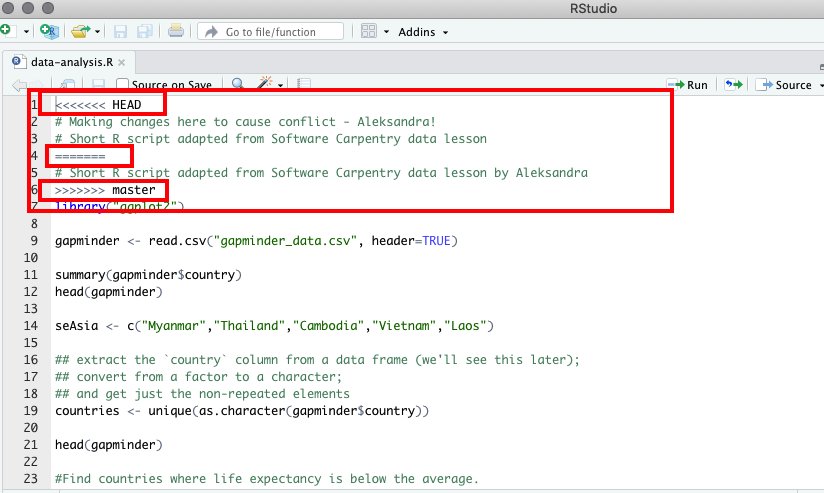
Task: Click the create R project icon
Action: point(49,32)
